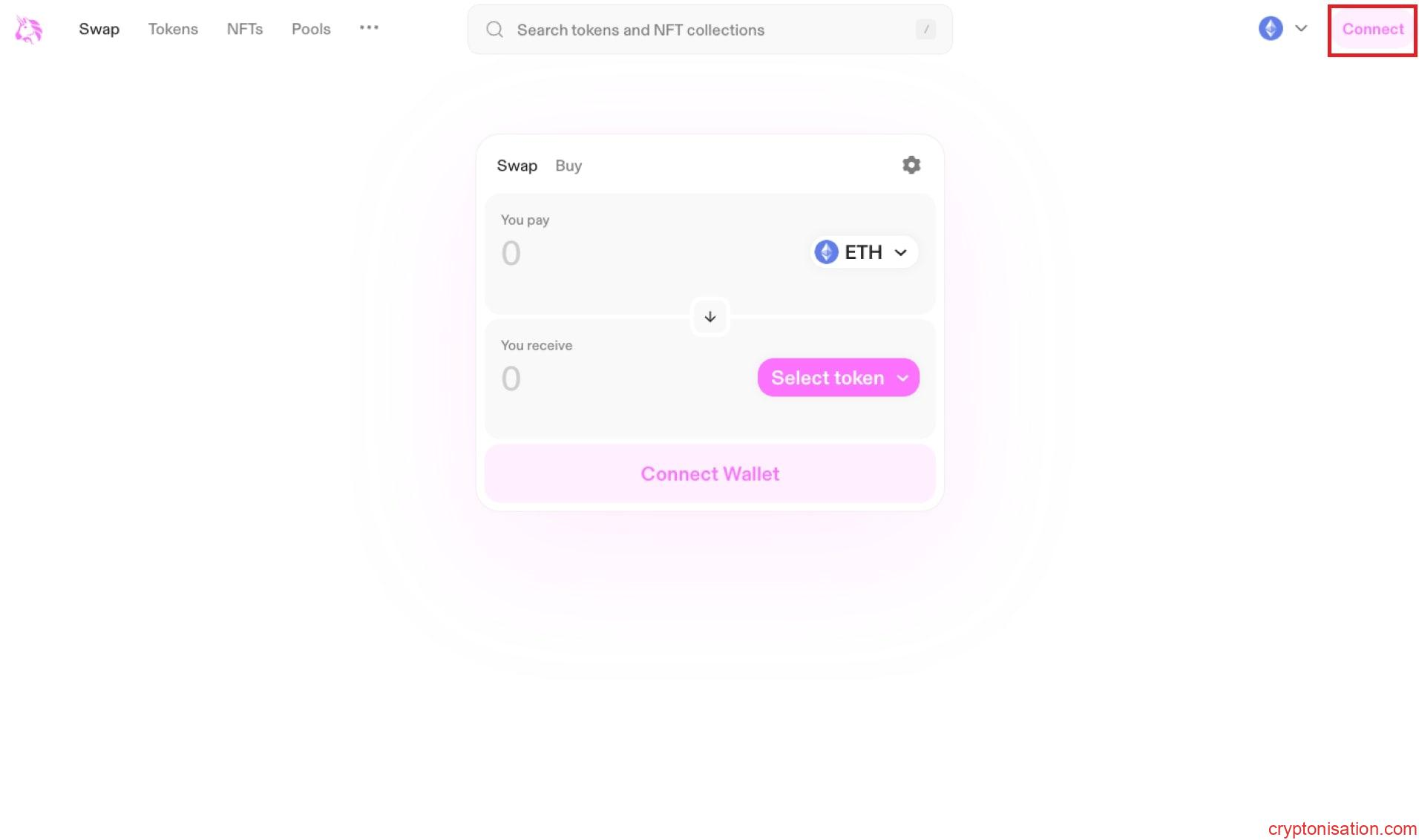The width and height of the screenshot is (1419, 840).
Task: Open the swap settings gear
Action: click(x=911, y=165)
